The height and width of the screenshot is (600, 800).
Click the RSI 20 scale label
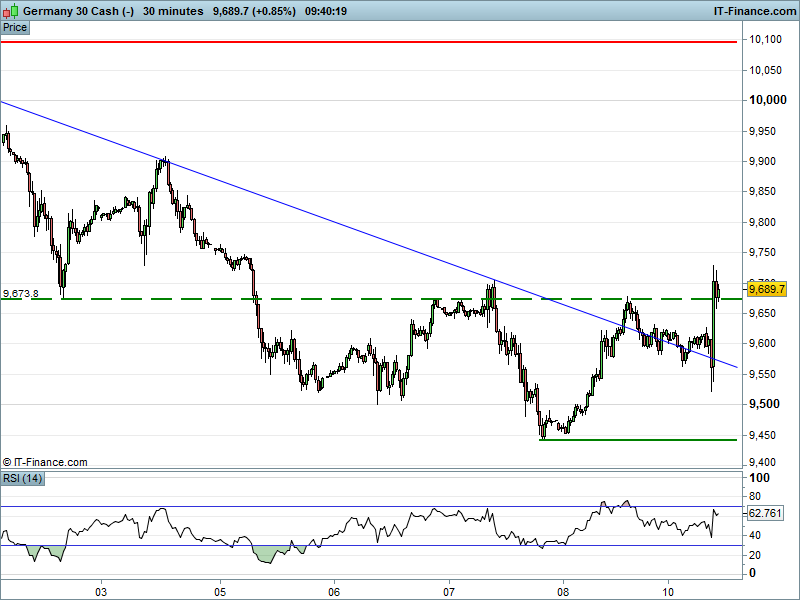click(x=755, y=555)
